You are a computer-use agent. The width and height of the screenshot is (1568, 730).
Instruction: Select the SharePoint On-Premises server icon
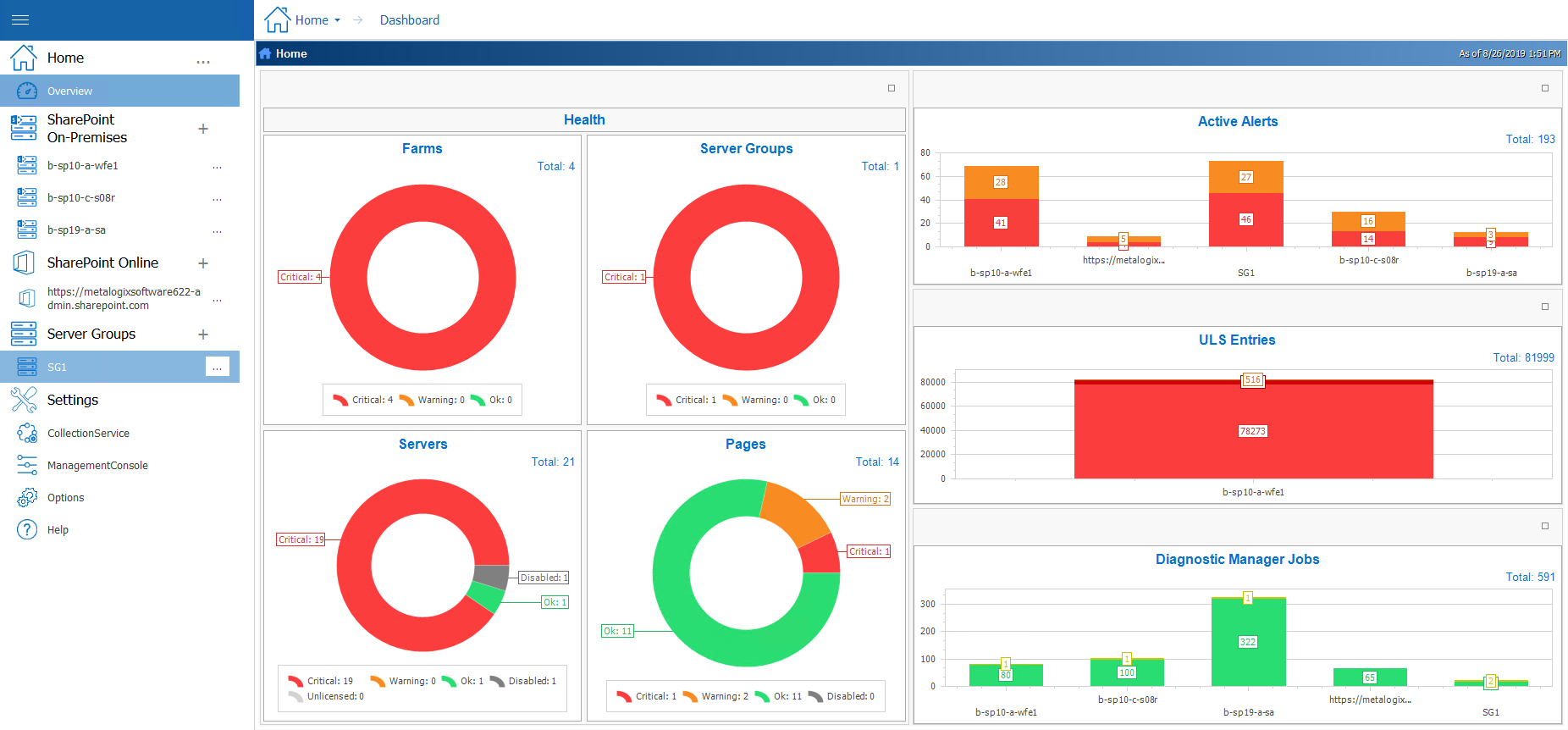coord(24,128)
